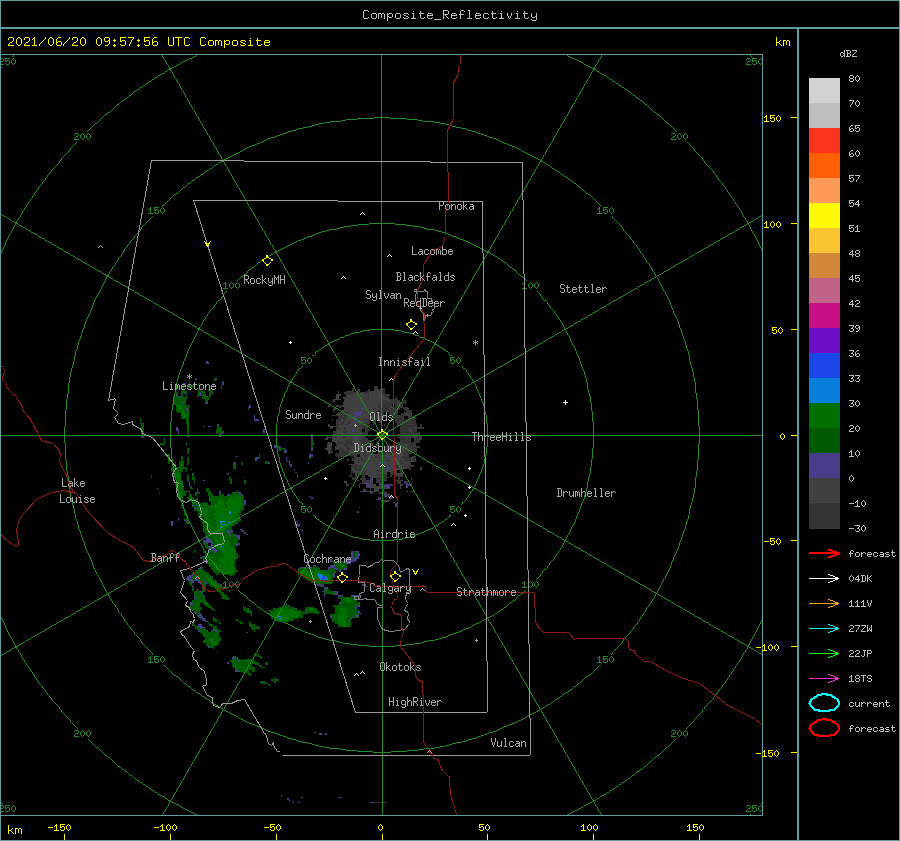The image size is (900, 841).
Task: Click the gray ground clutter around Olds
Action: 376,442
